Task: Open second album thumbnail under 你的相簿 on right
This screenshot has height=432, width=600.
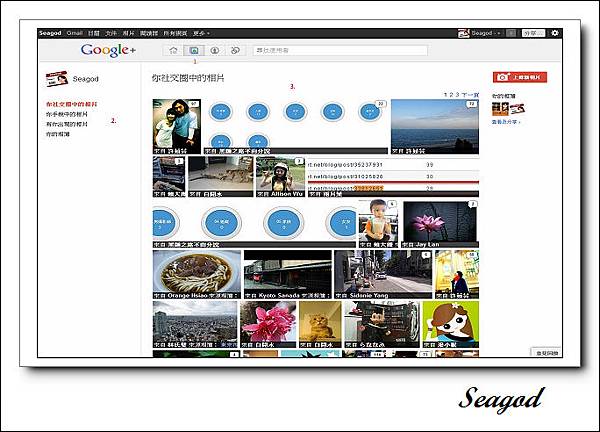Action: click(x=517, y=109)
